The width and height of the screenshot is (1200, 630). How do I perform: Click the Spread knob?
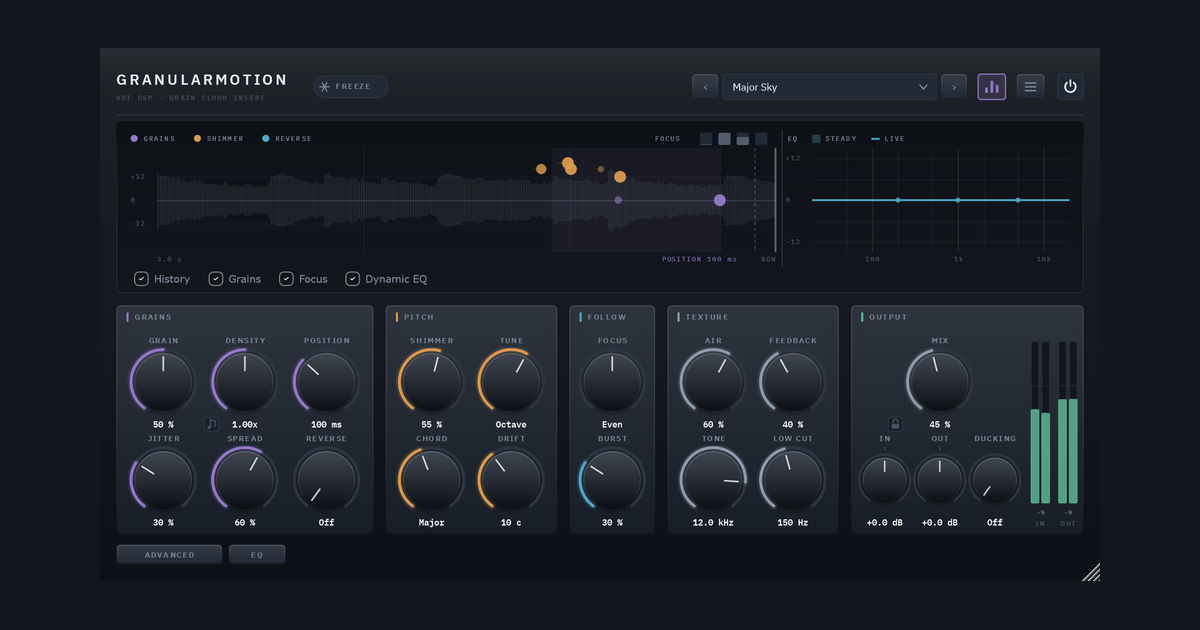(x=245, y=479)
